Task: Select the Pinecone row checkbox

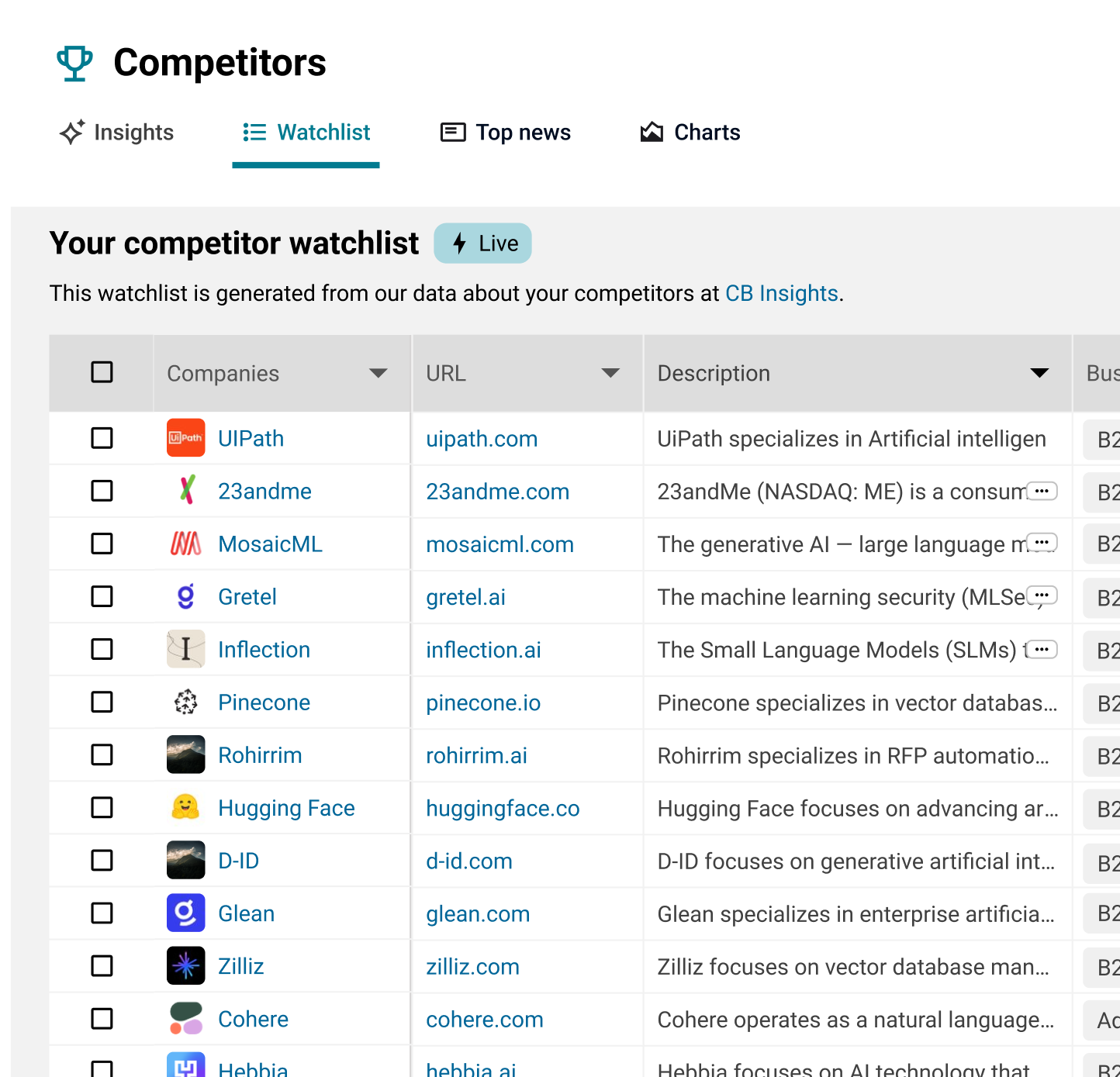Action: tap(102, 702)
